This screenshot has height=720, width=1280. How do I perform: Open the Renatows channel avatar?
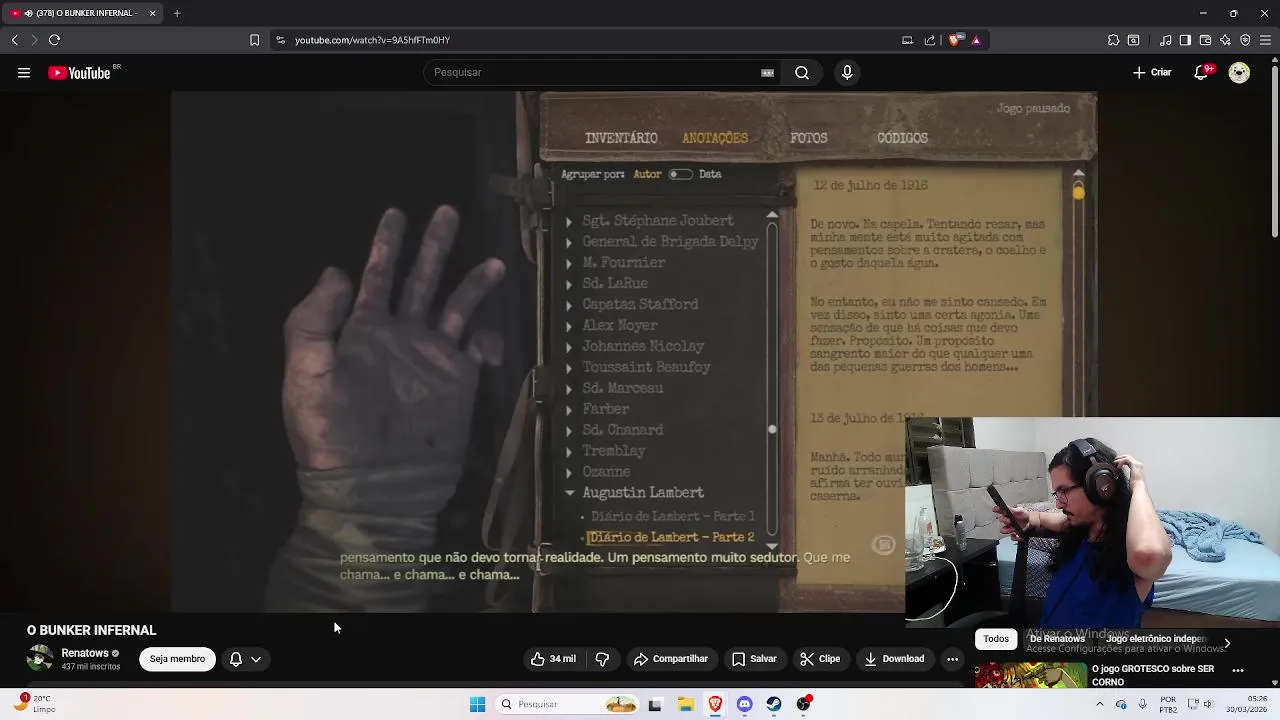point(40,659)
